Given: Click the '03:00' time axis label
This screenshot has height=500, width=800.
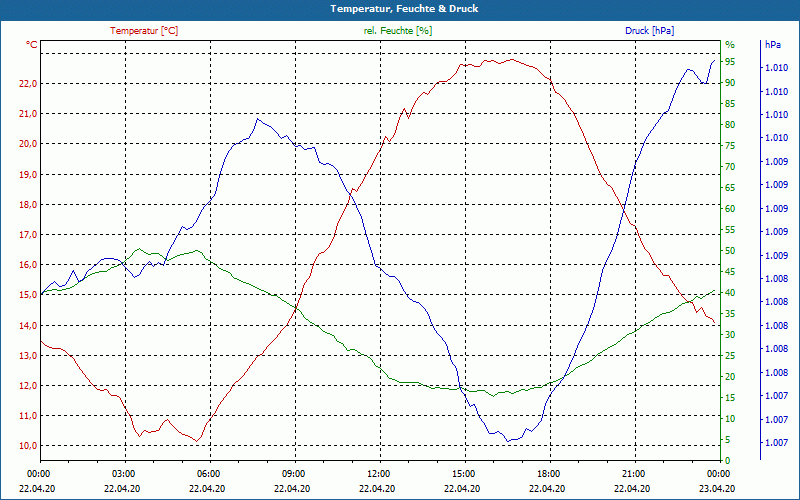Looking at the screenshot, I should (x=122, y=474).
